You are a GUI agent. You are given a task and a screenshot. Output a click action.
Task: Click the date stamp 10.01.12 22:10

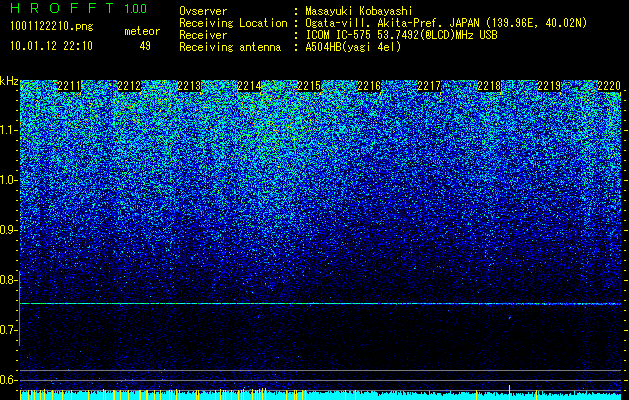[51, 46]
